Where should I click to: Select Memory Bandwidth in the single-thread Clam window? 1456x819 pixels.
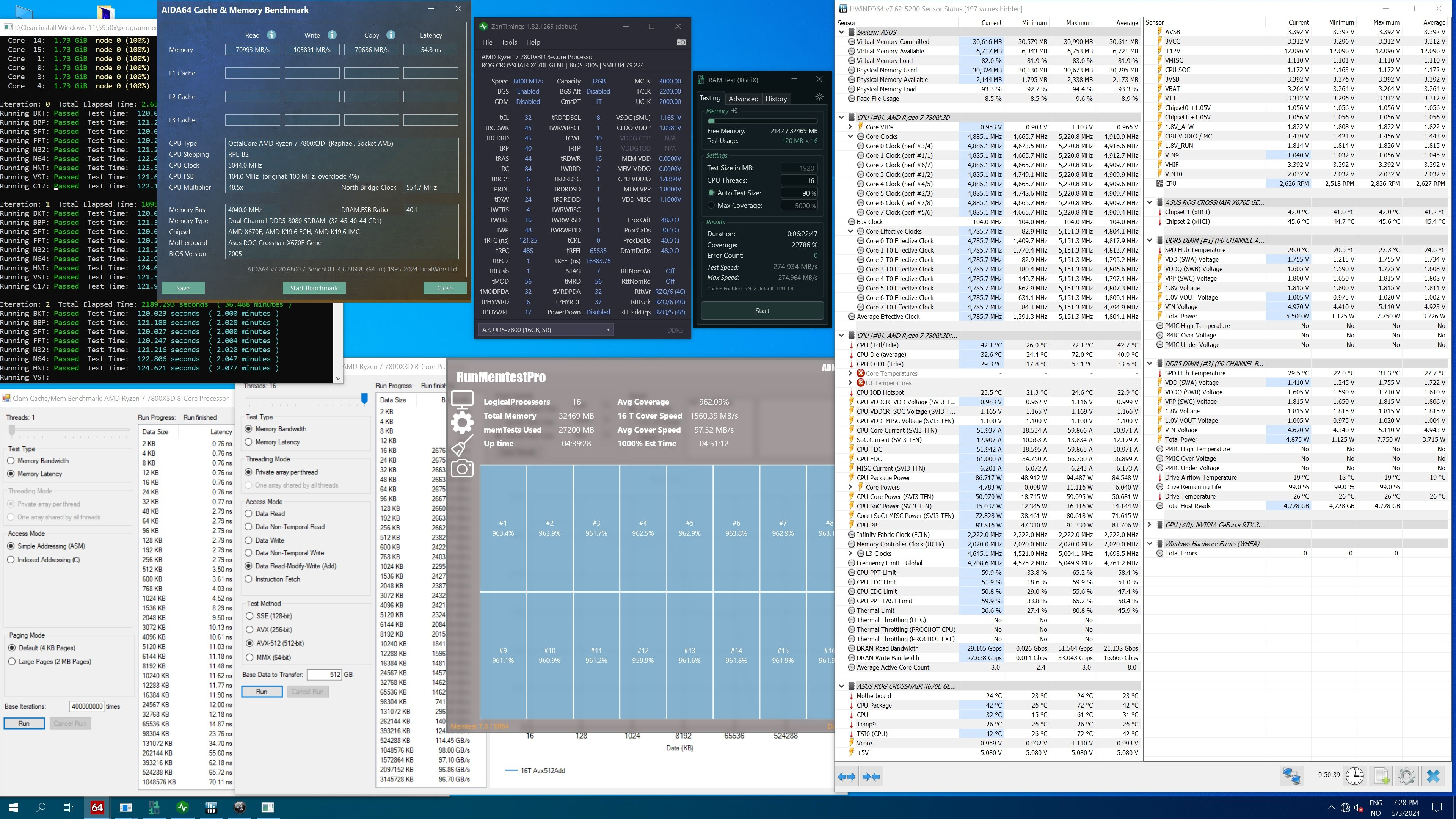tap(38, 461)
